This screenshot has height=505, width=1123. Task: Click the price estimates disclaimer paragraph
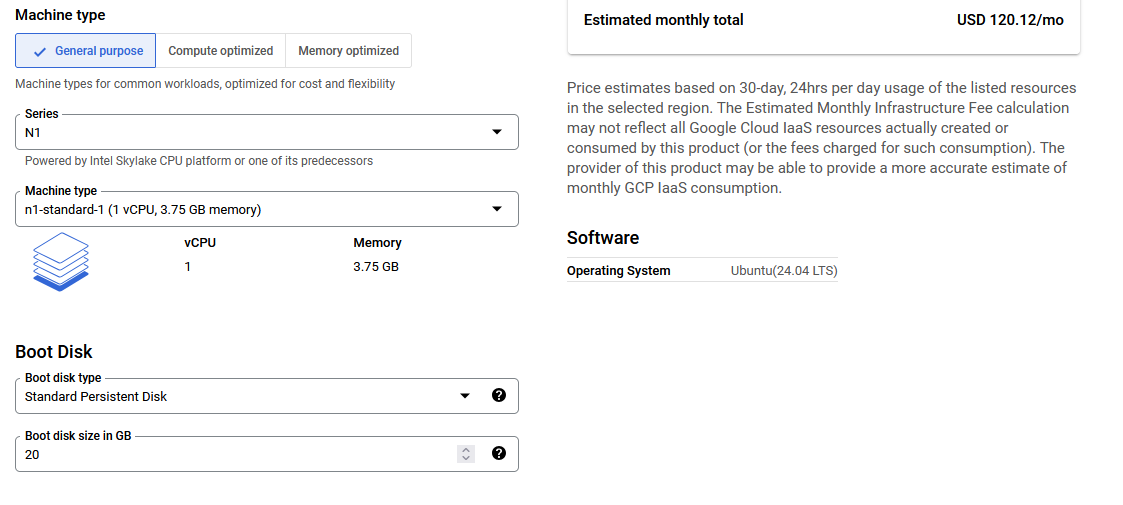[x=821, y=138]
